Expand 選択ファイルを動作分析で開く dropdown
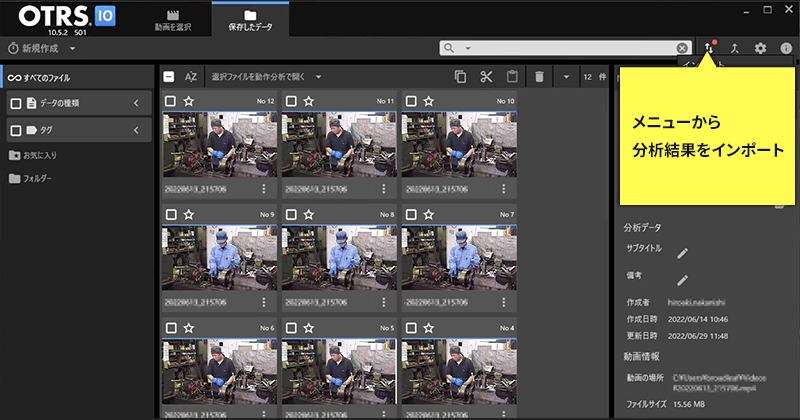The width and height of the screenshot is (800, 420). 319,77
